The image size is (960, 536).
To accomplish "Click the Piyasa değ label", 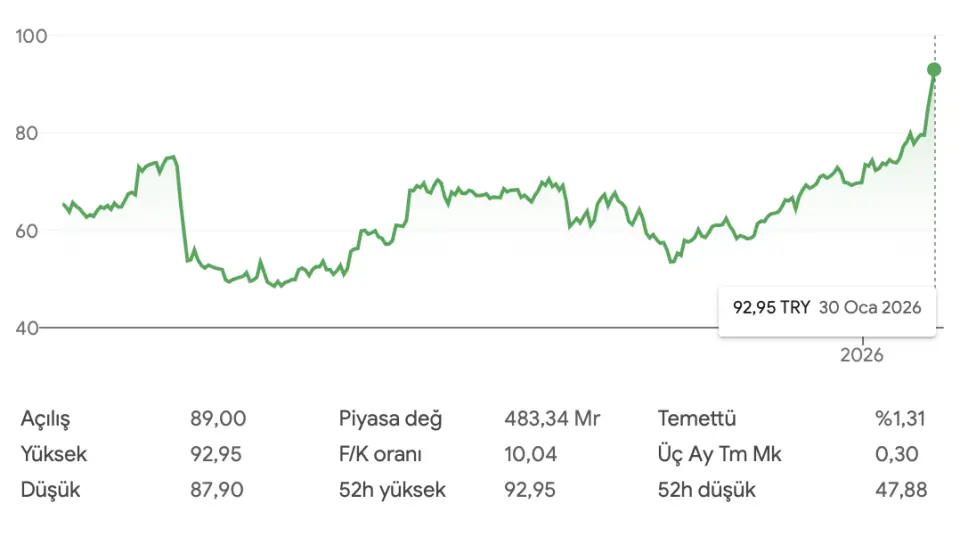I will (x=390, y=418).
